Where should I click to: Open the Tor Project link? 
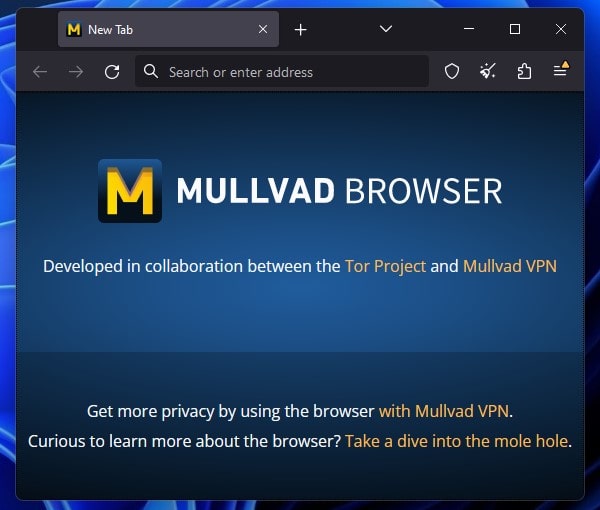pyautogui.click(x=385, y=266)
